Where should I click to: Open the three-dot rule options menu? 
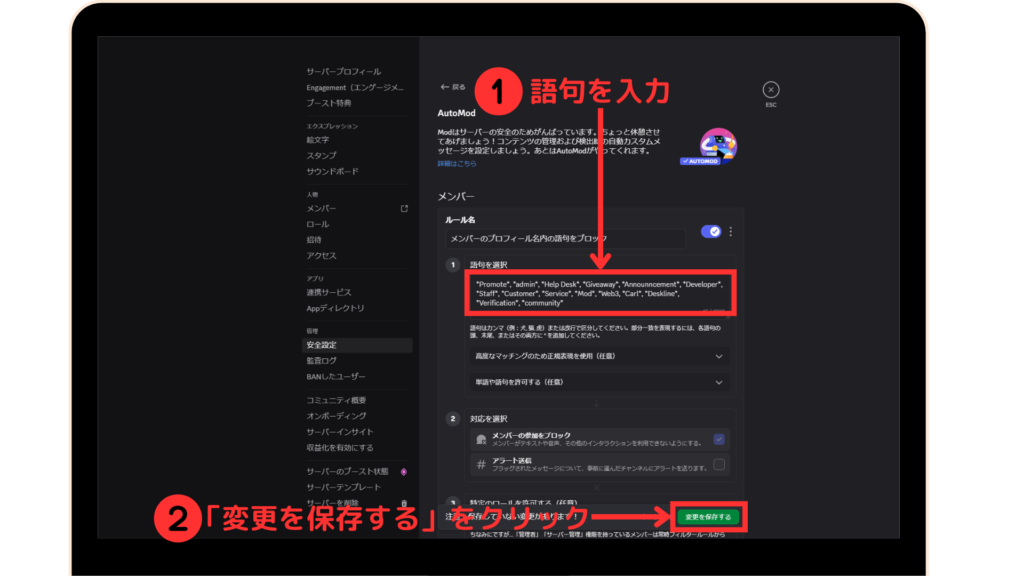731,231
